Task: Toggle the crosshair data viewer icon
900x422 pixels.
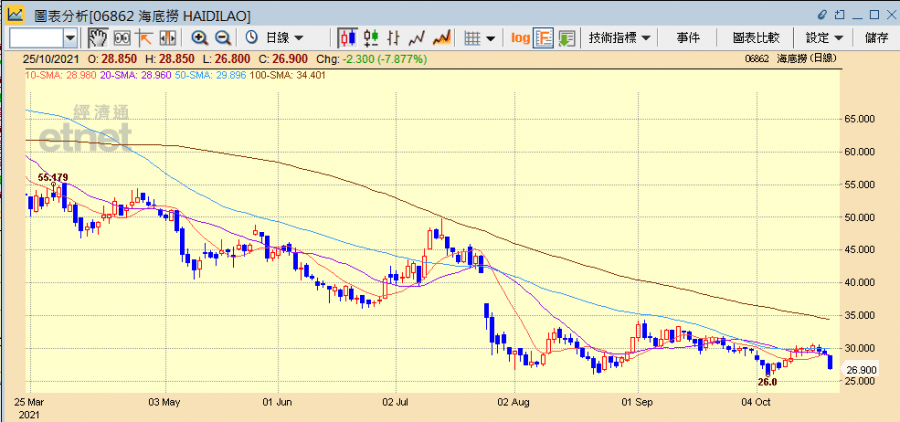Action: click(x=122, y=38)
